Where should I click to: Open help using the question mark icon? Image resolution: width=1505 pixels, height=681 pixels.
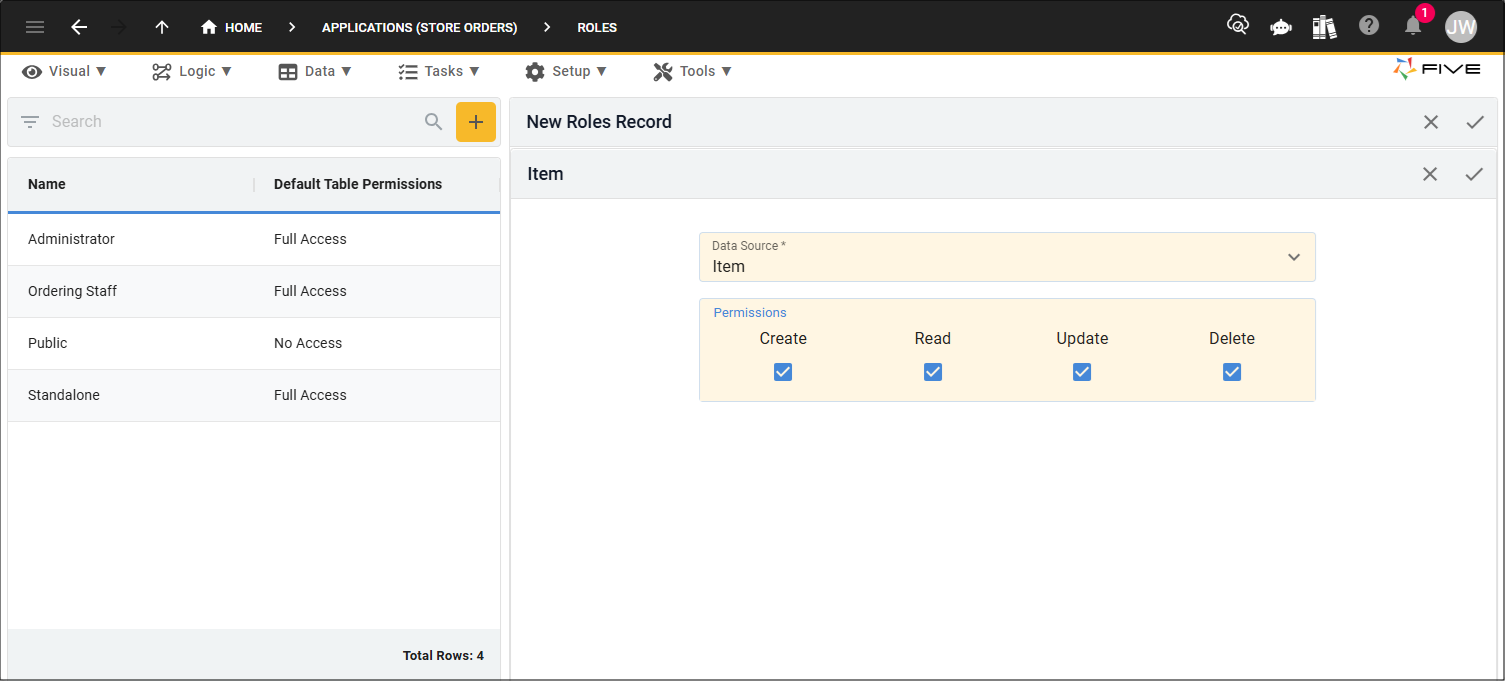pos(1369,25)
